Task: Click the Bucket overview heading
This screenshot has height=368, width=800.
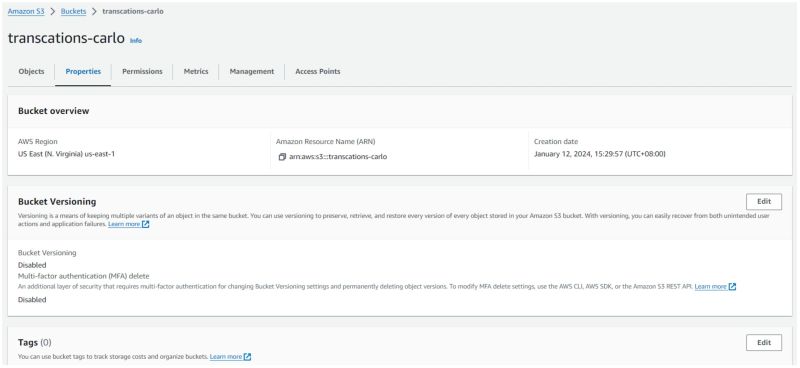Action: pyautogui.click(x=54, y=111)
